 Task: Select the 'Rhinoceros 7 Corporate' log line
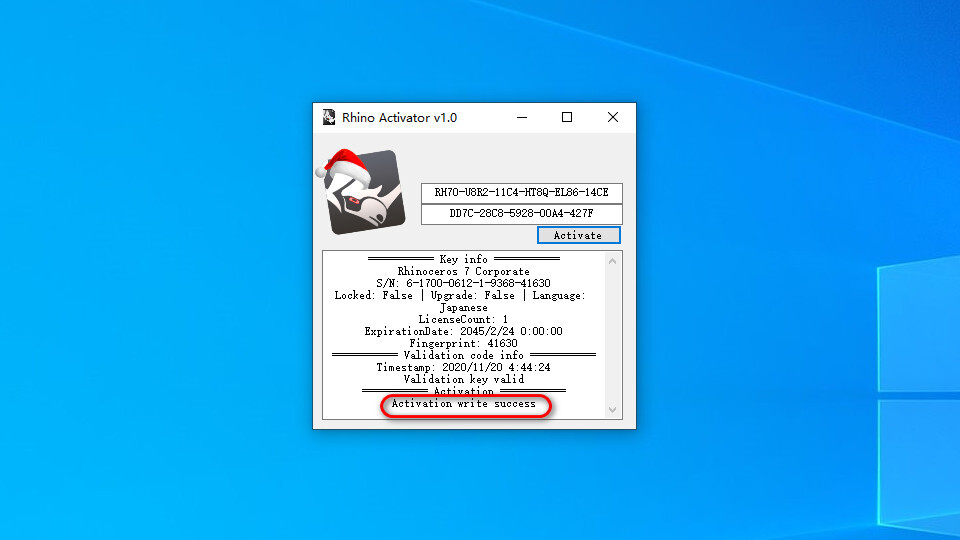click(463, 271)
